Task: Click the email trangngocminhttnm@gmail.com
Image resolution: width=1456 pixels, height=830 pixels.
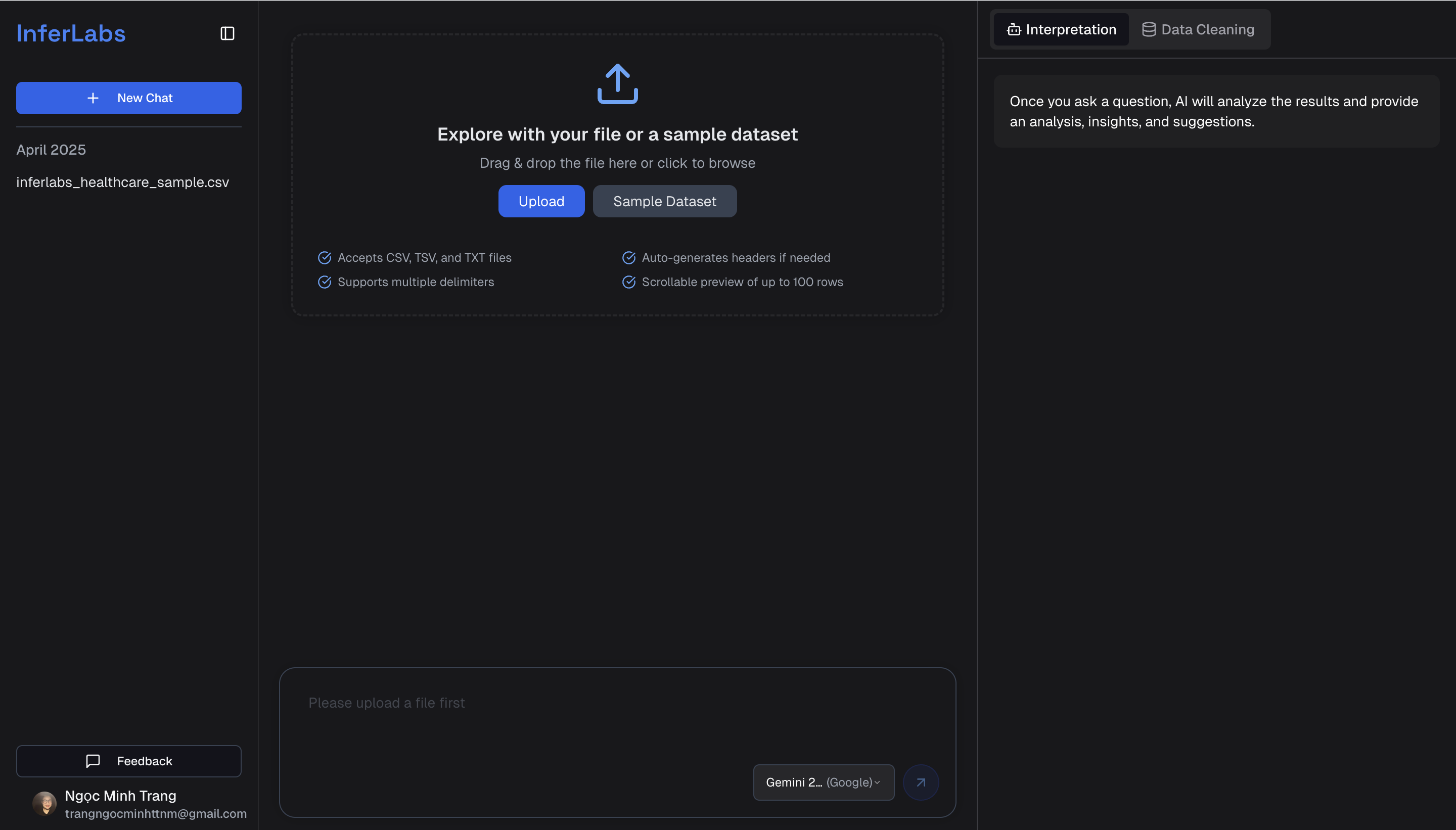Action: [156, 813]
